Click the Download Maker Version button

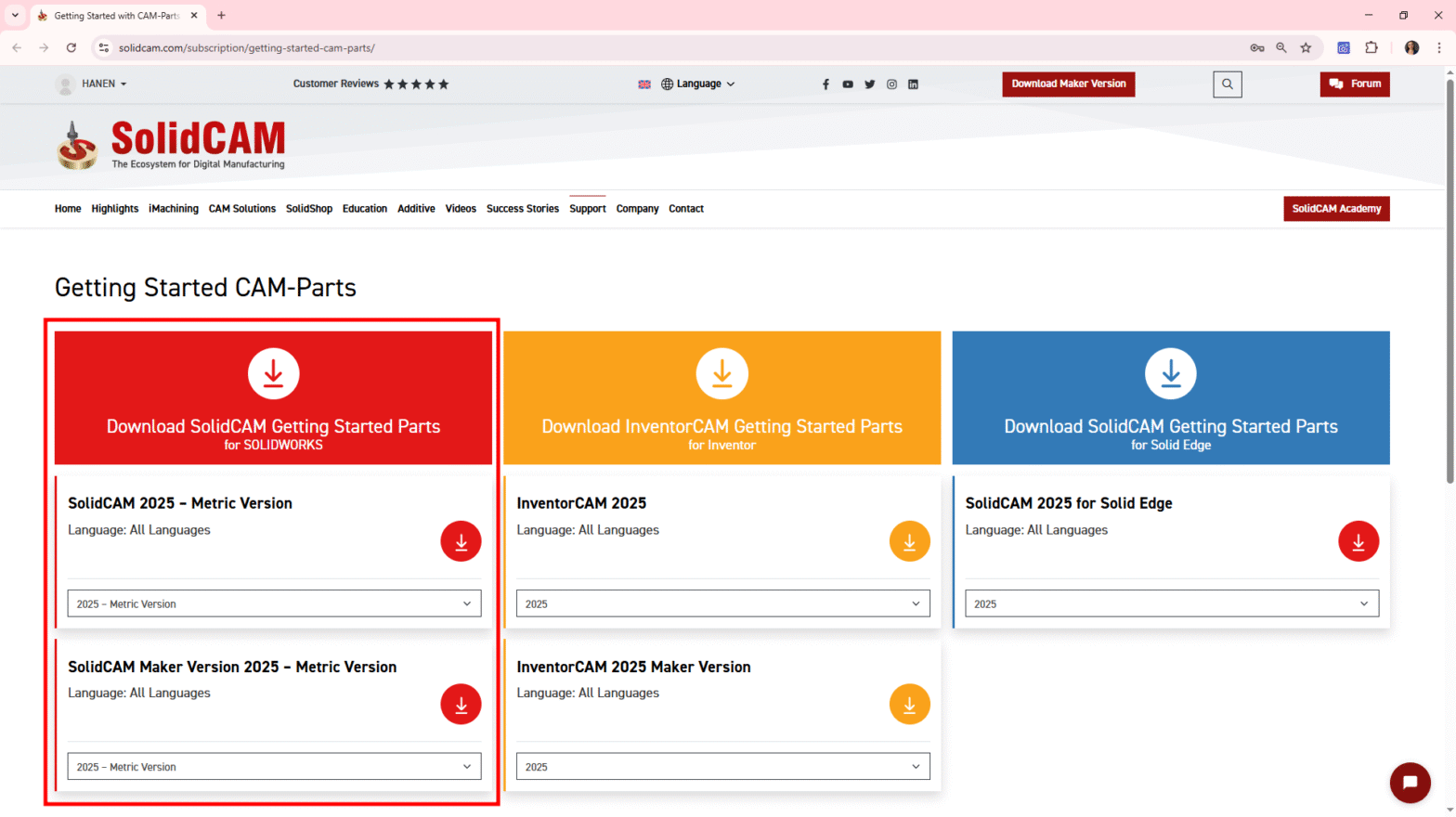click(1069, 84)
